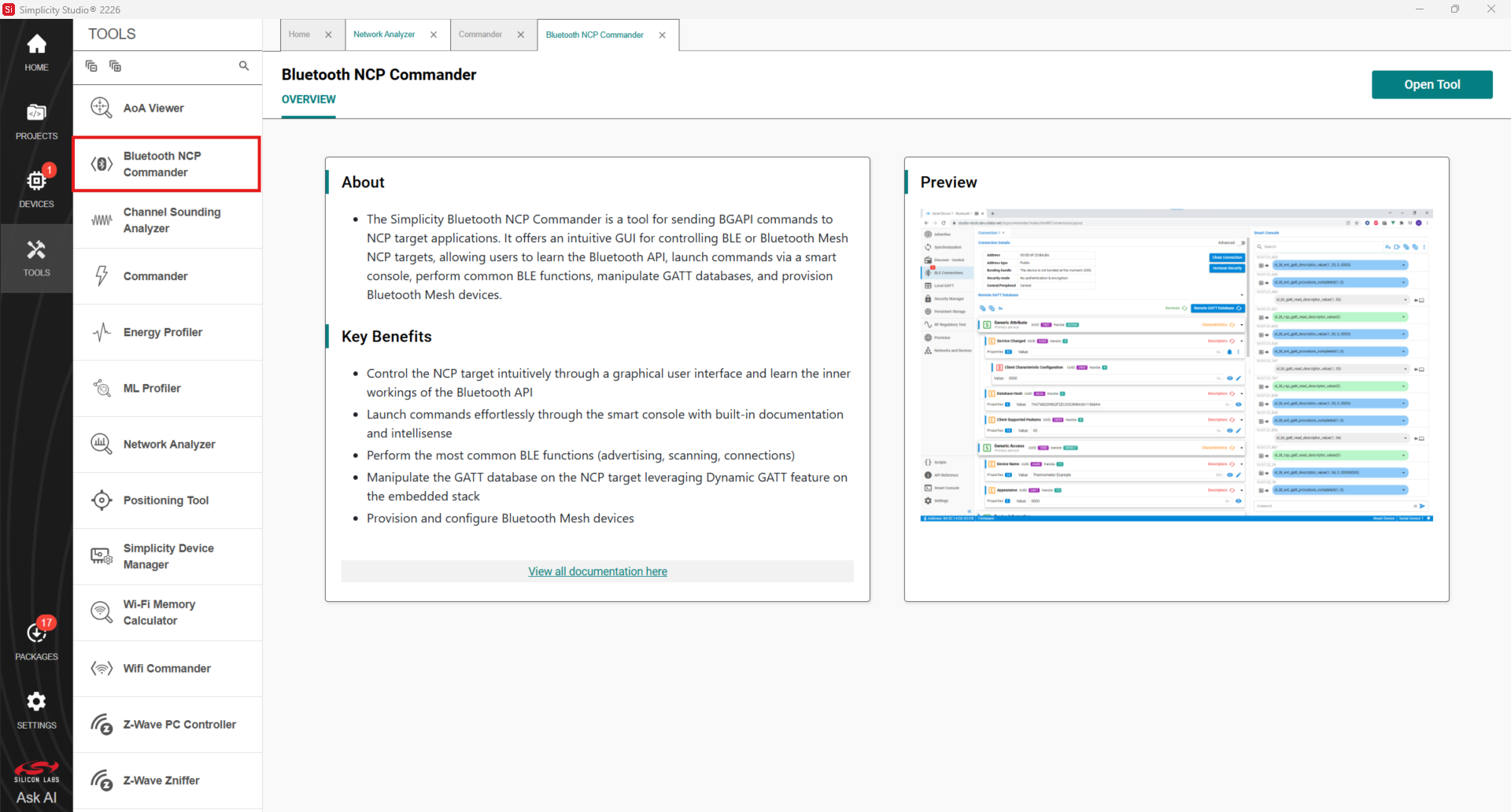Open the View all documentation here link
Viewport: 1511px width, 812px height.
597,572
